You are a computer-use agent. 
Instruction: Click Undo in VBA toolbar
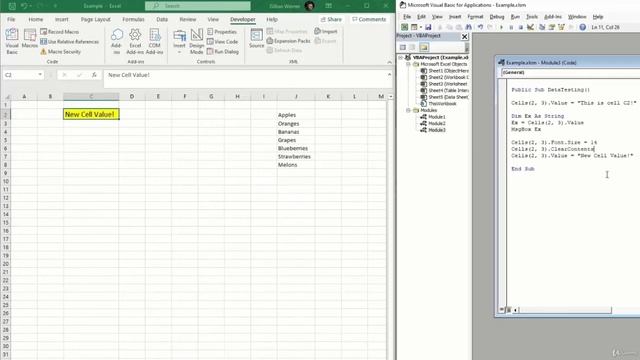[480, 27]
